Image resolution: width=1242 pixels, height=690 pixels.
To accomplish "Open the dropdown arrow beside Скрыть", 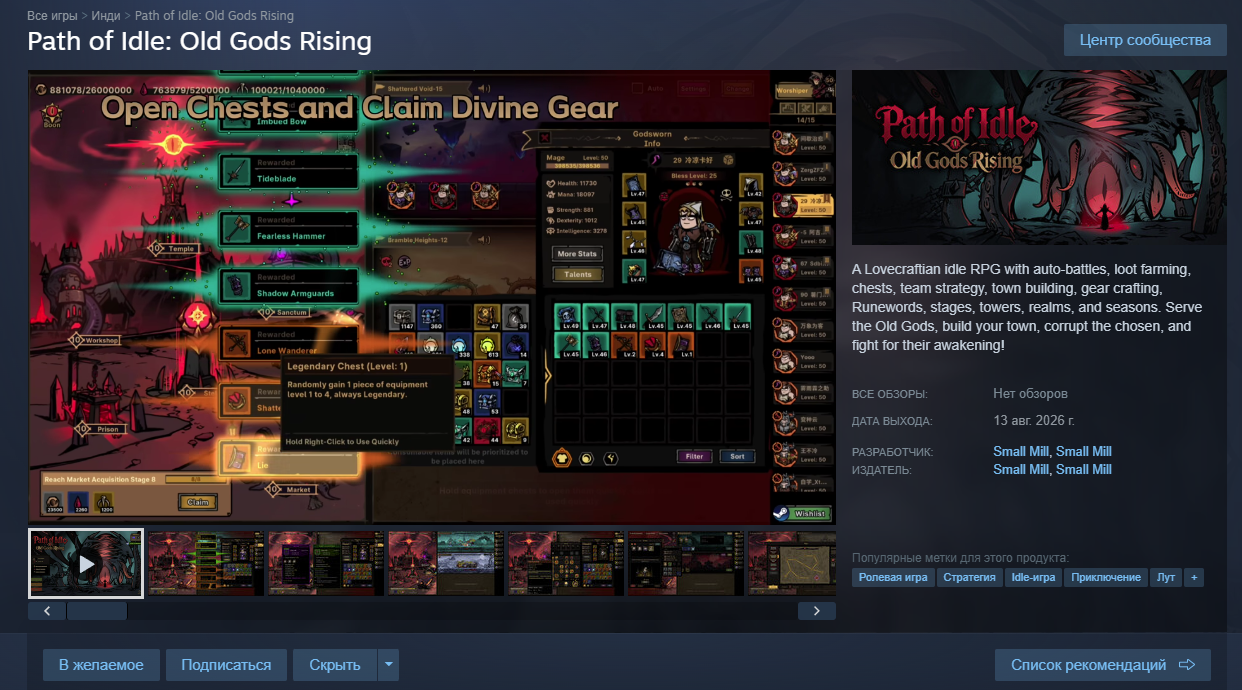I will (x=389, y=665).
